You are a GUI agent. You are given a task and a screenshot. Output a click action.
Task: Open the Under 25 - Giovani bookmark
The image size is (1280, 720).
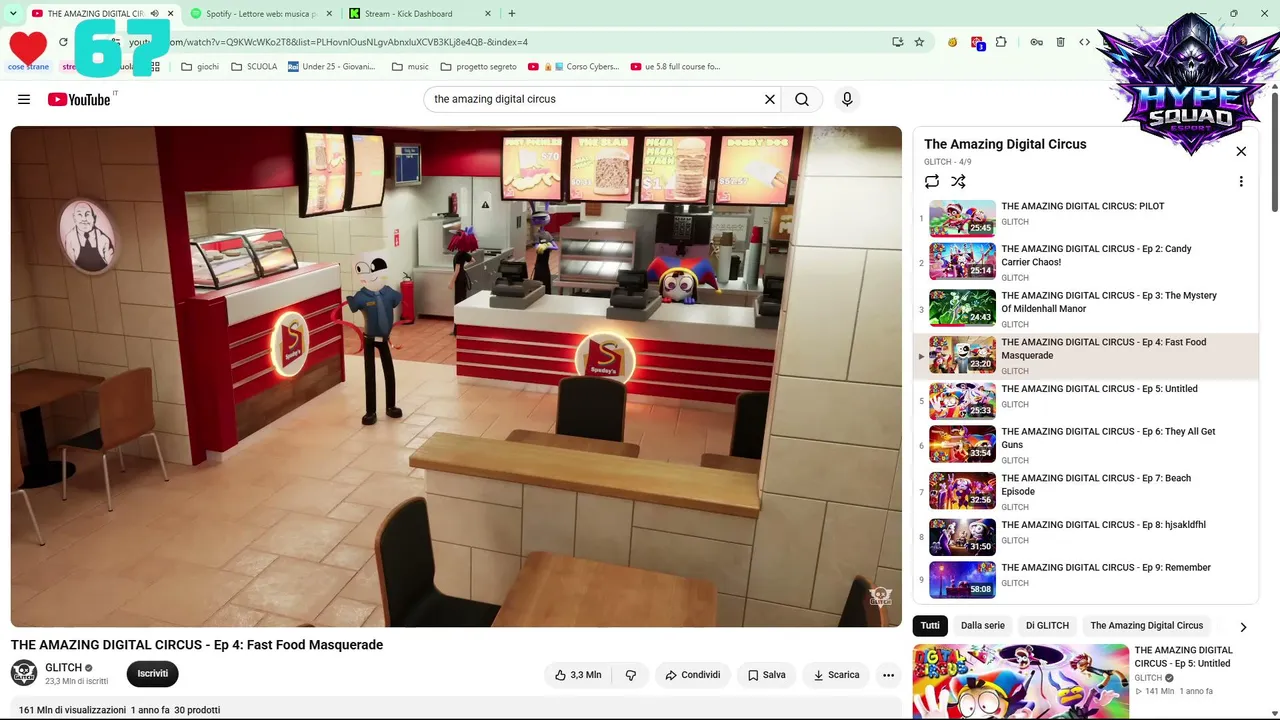[332, 67]
